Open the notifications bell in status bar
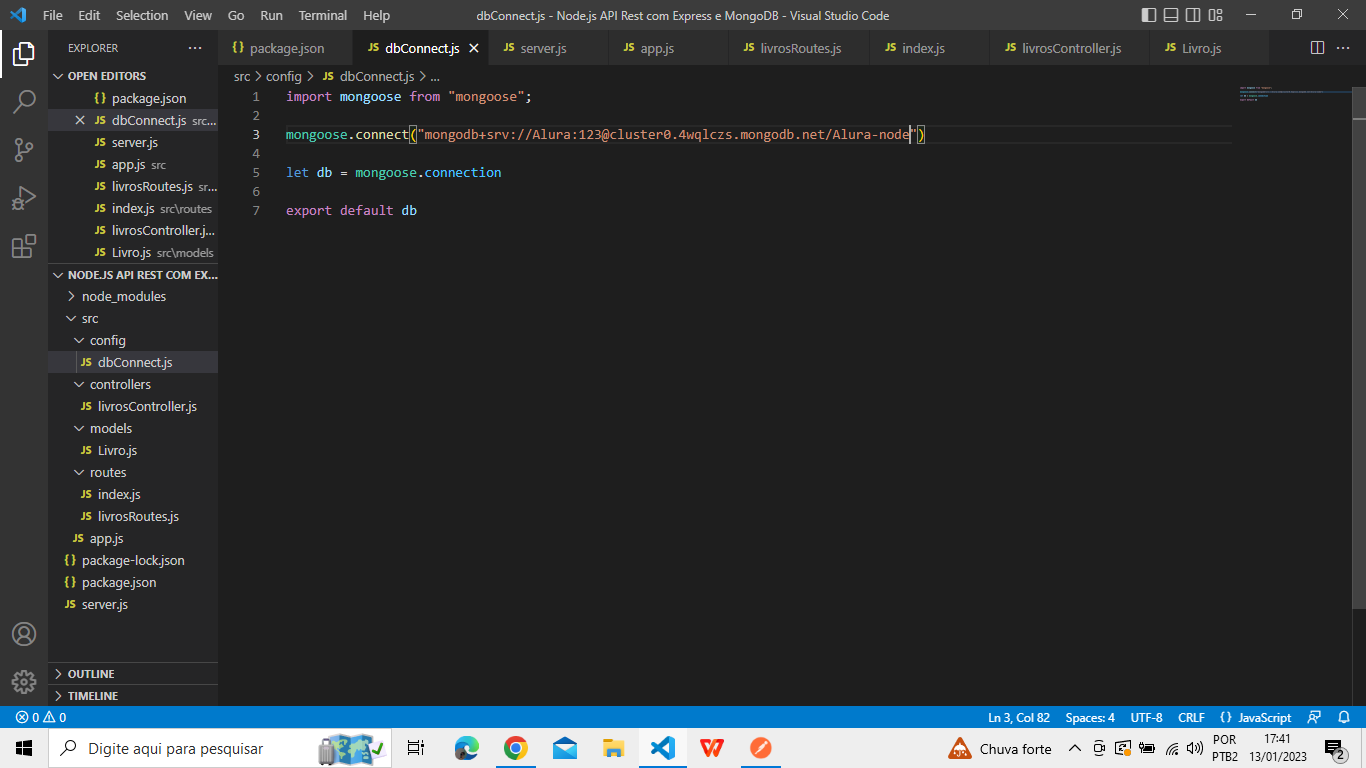The width and height of the screenshot is (1366, 768). click(1343, 717)
